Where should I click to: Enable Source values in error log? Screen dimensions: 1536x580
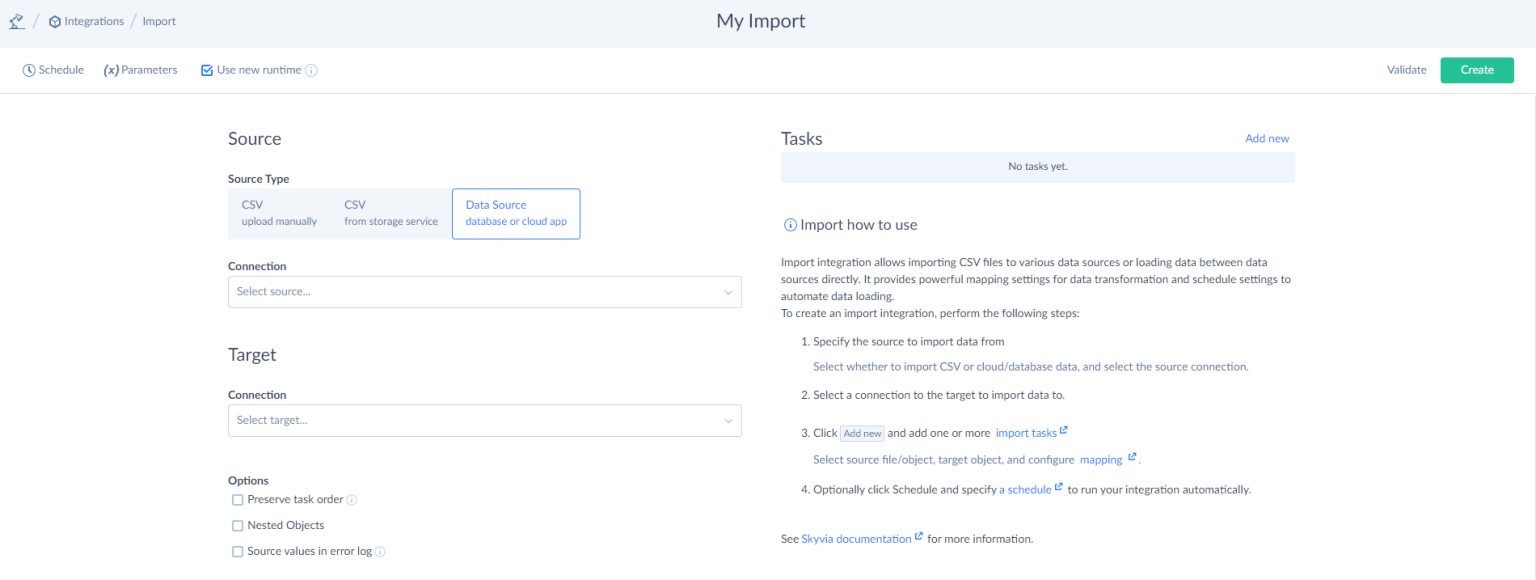tap(238, 552)
